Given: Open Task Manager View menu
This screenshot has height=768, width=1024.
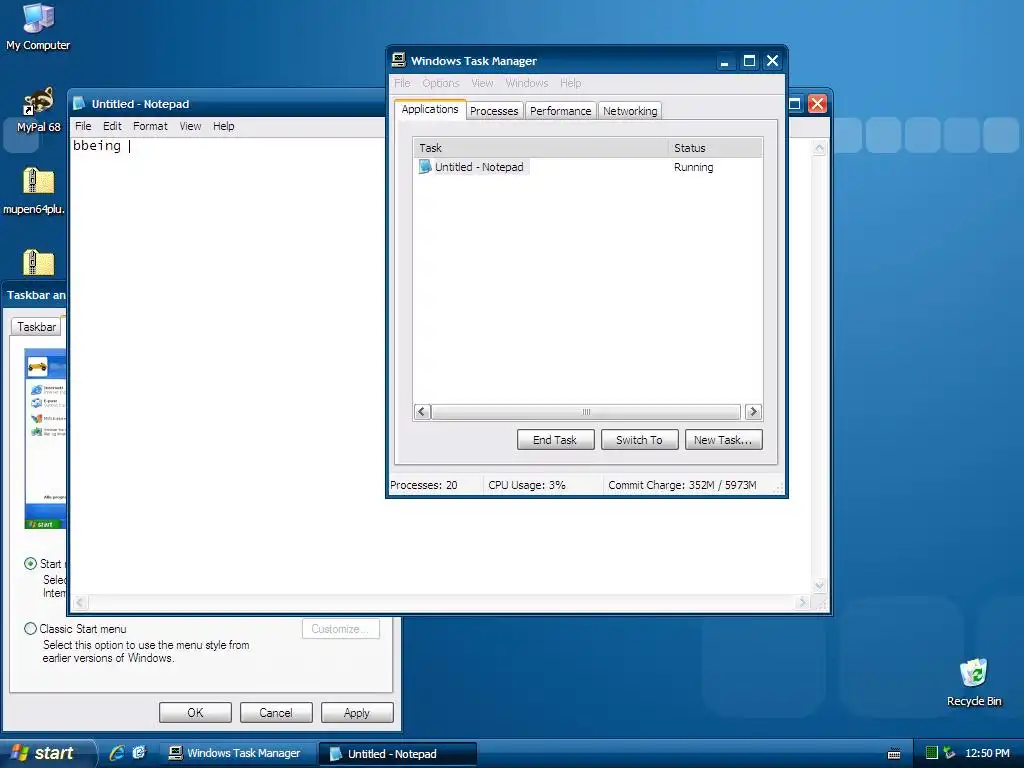Looking at the screenshot, I should 482,83.
